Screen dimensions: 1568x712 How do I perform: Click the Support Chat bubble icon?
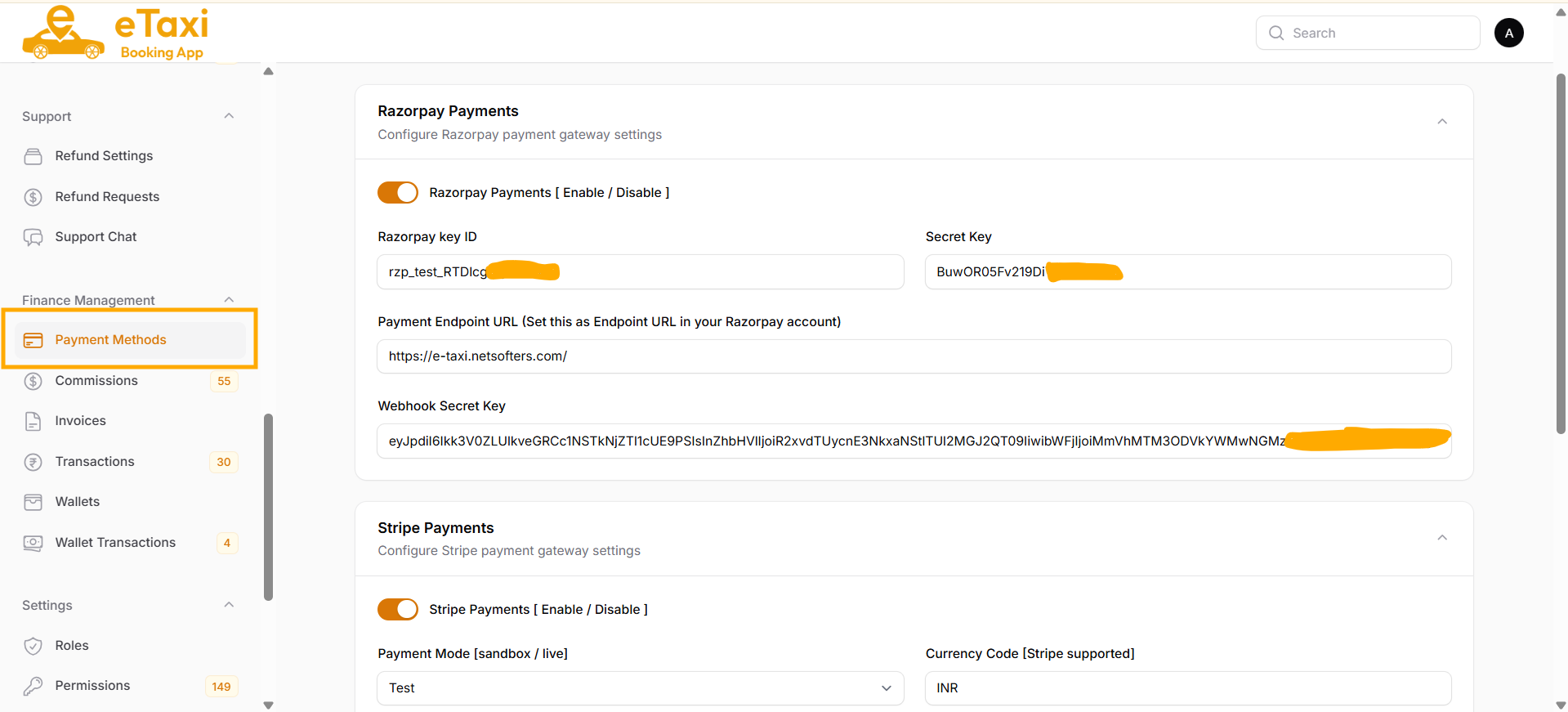coord(33,237)
